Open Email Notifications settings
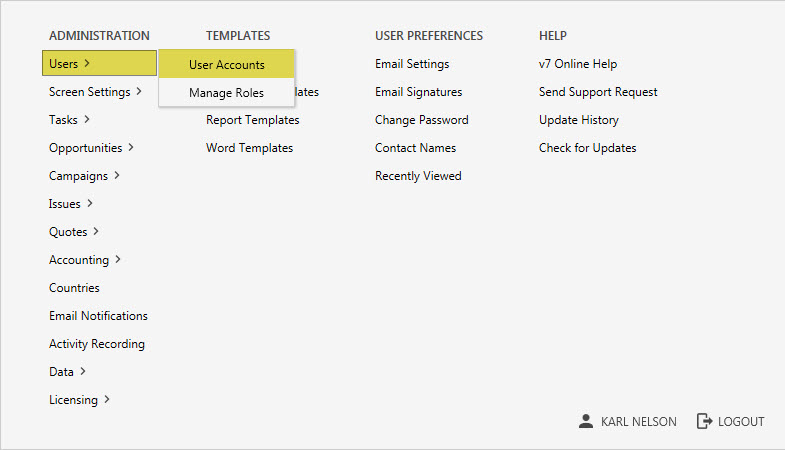The width and height of the screenshot is (785, 450). [x=98, y=316]
